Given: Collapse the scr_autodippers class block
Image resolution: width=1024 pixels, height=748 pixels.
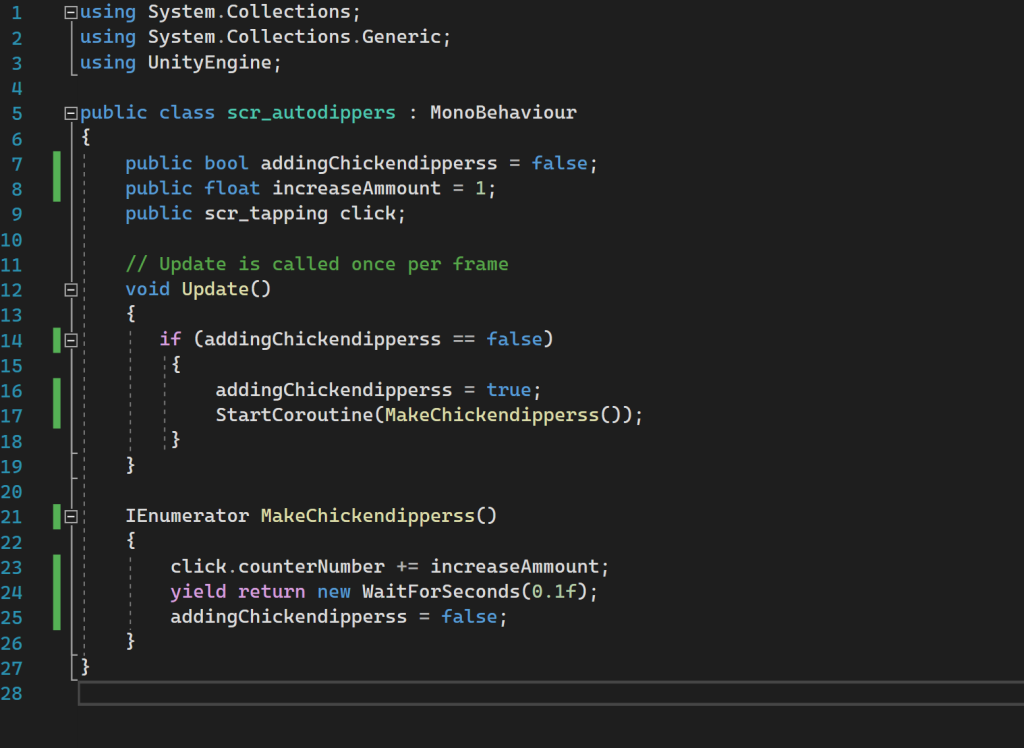Looking at the screenshot, I should [x=70, y=113].
